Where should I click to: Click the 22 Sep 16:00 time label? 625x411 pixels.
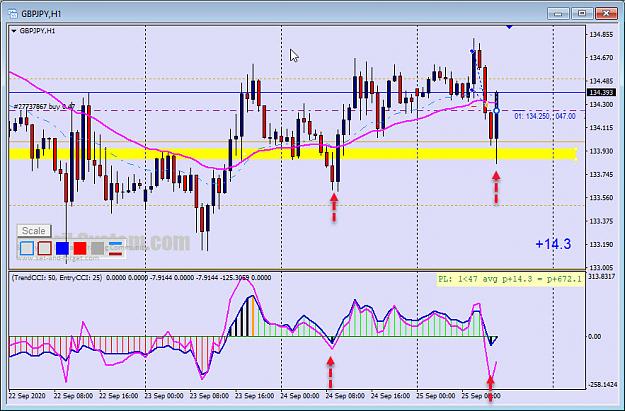coord(118,396)
